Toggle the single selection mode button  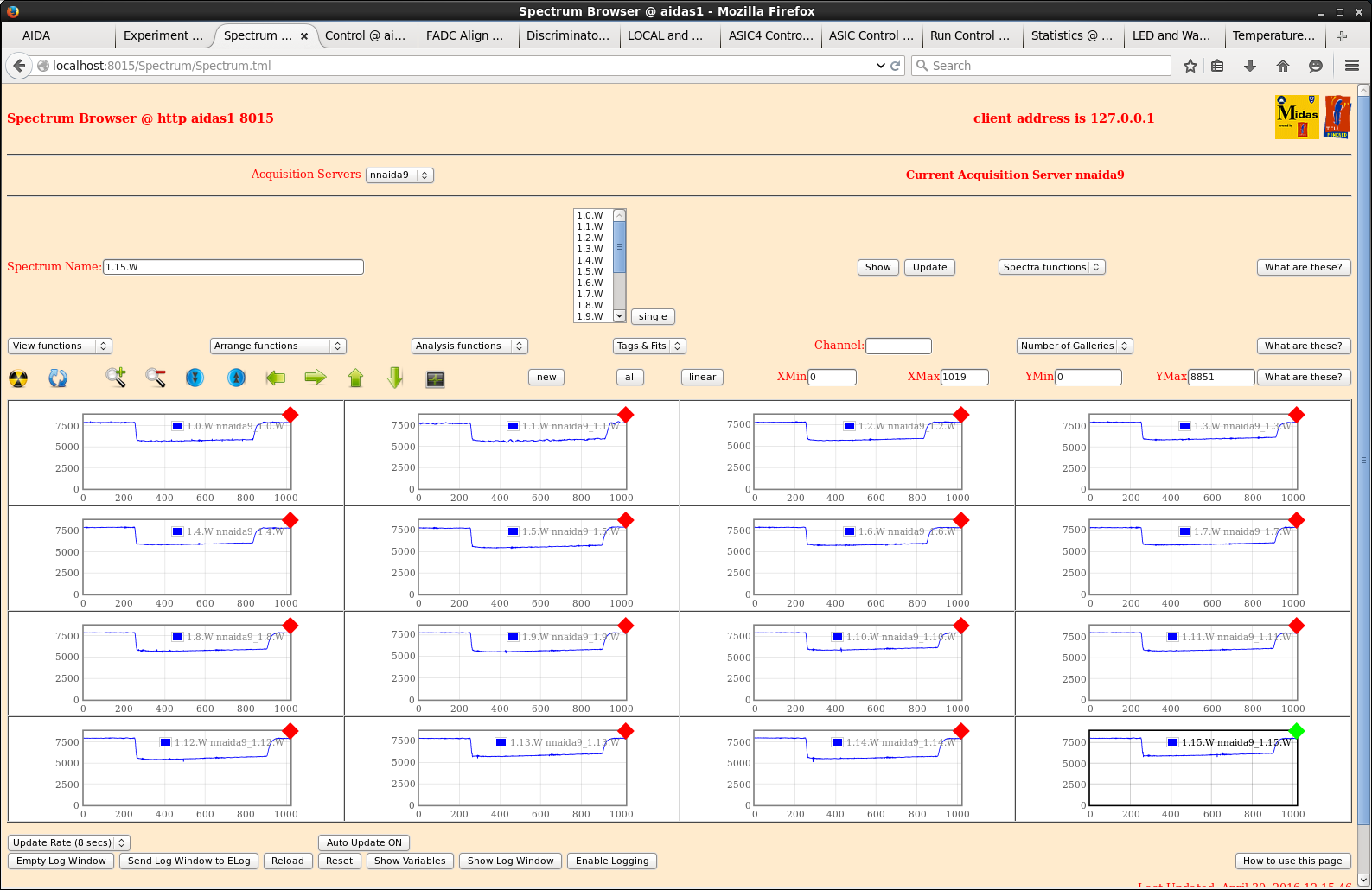click(653, 316)
